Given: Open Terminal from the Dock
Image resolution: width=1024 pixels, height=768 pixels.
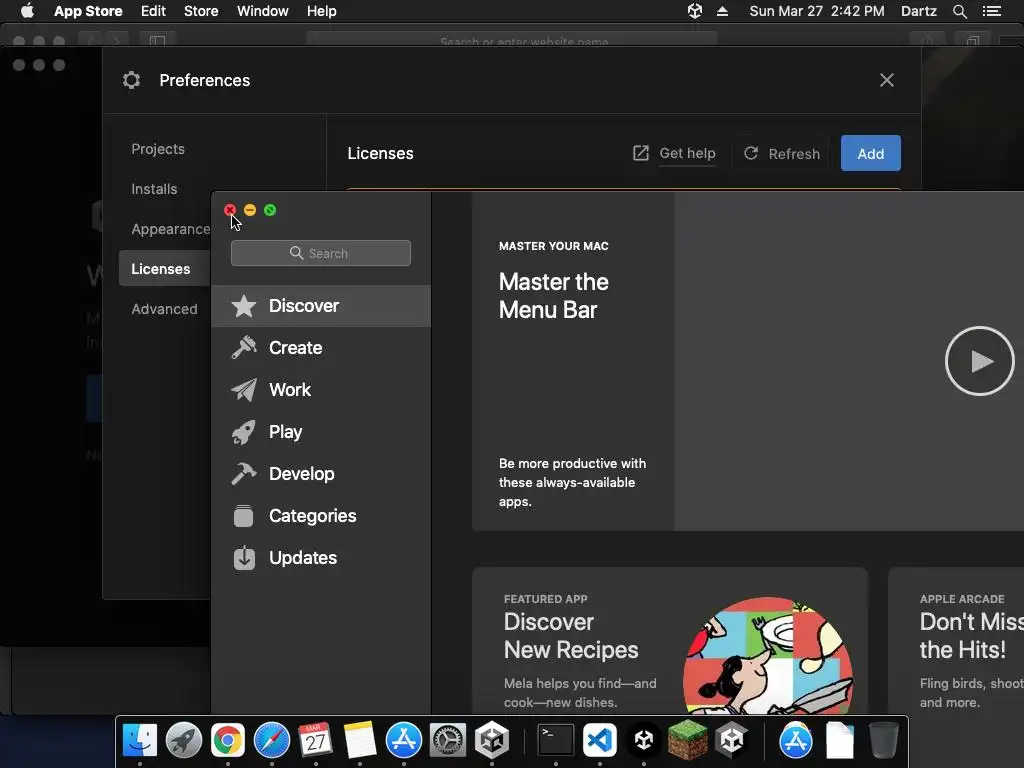Looking at the screenshot, I should (556, 741).
